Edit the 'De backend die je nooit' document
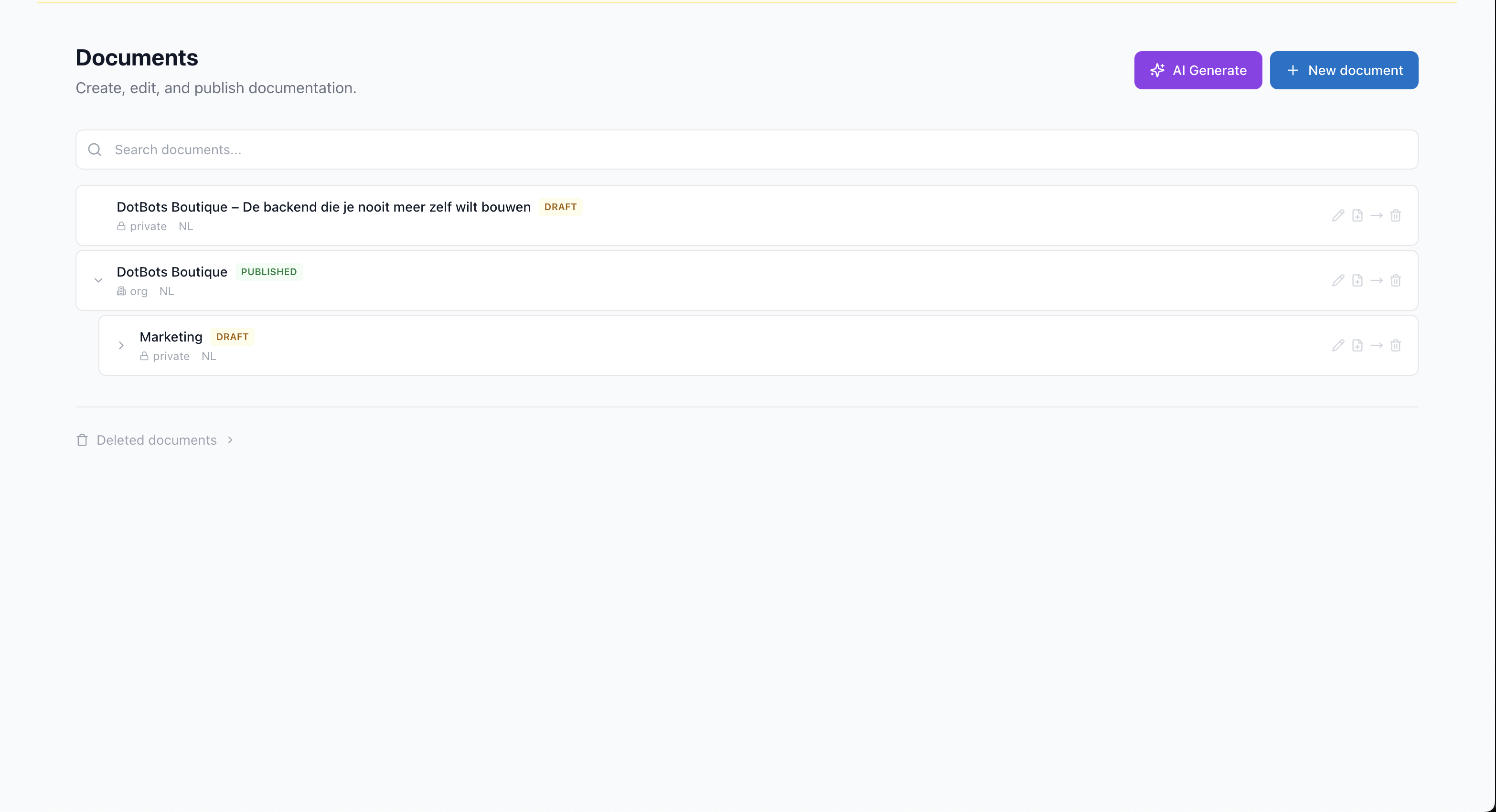This screenshot has width=1496, height=812. [1338, 215]
